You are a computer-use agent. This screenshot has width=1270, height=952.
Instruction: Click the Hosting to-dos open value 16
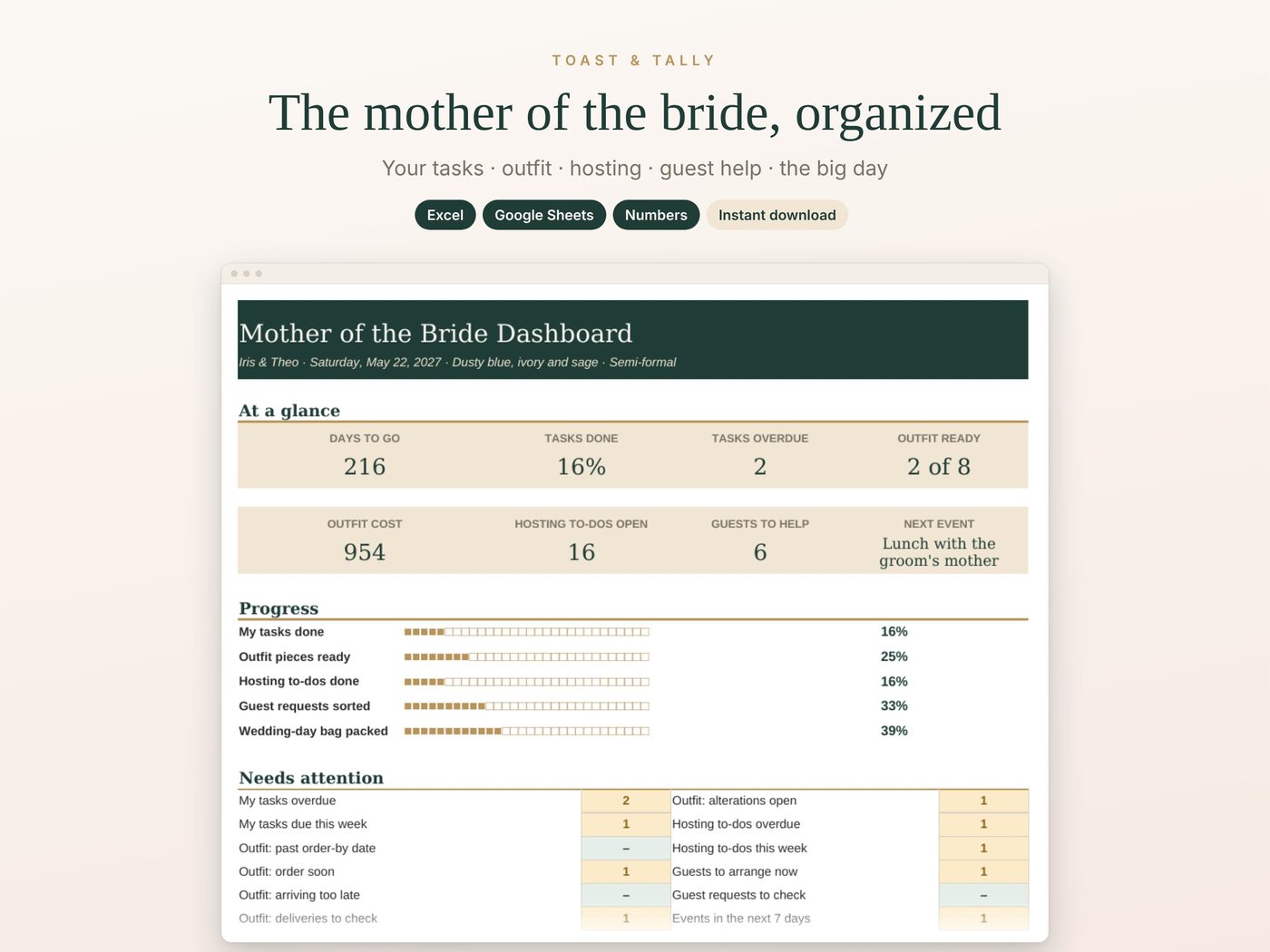click(581, 552)
